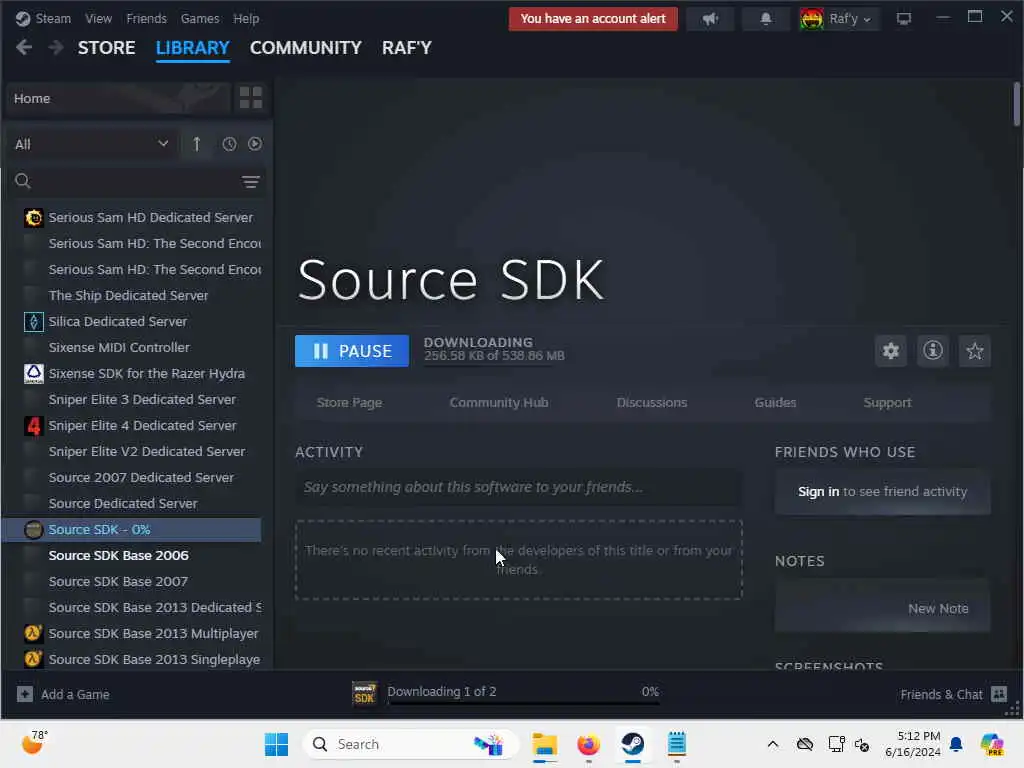1024x768 pixels.
Task: Open advanced filter options icon
Action: 251,182
